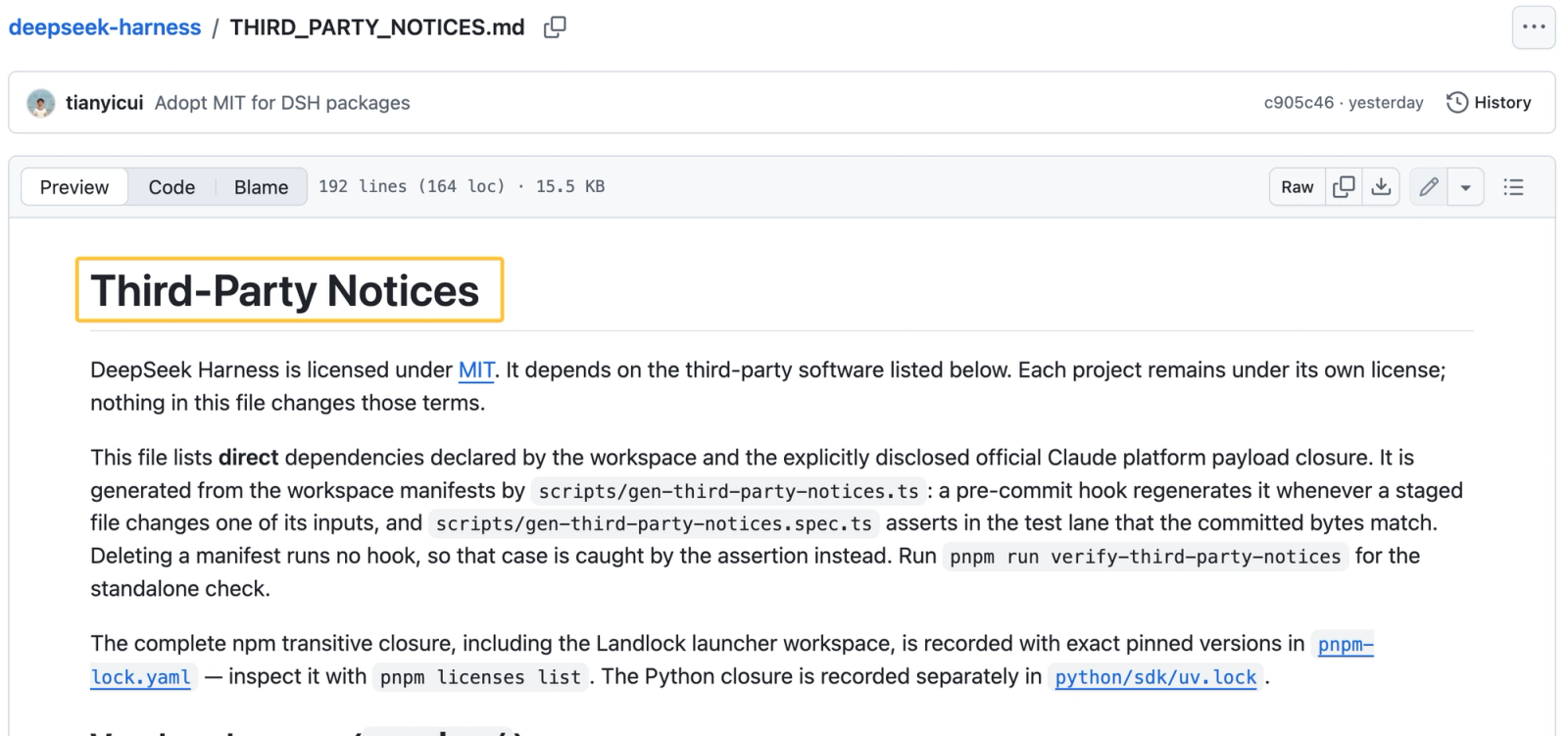The width and height of the screenshot is (1568, 736).
Task: Expand more edit options dropdown arrow
Action: tap(1466, 187)
